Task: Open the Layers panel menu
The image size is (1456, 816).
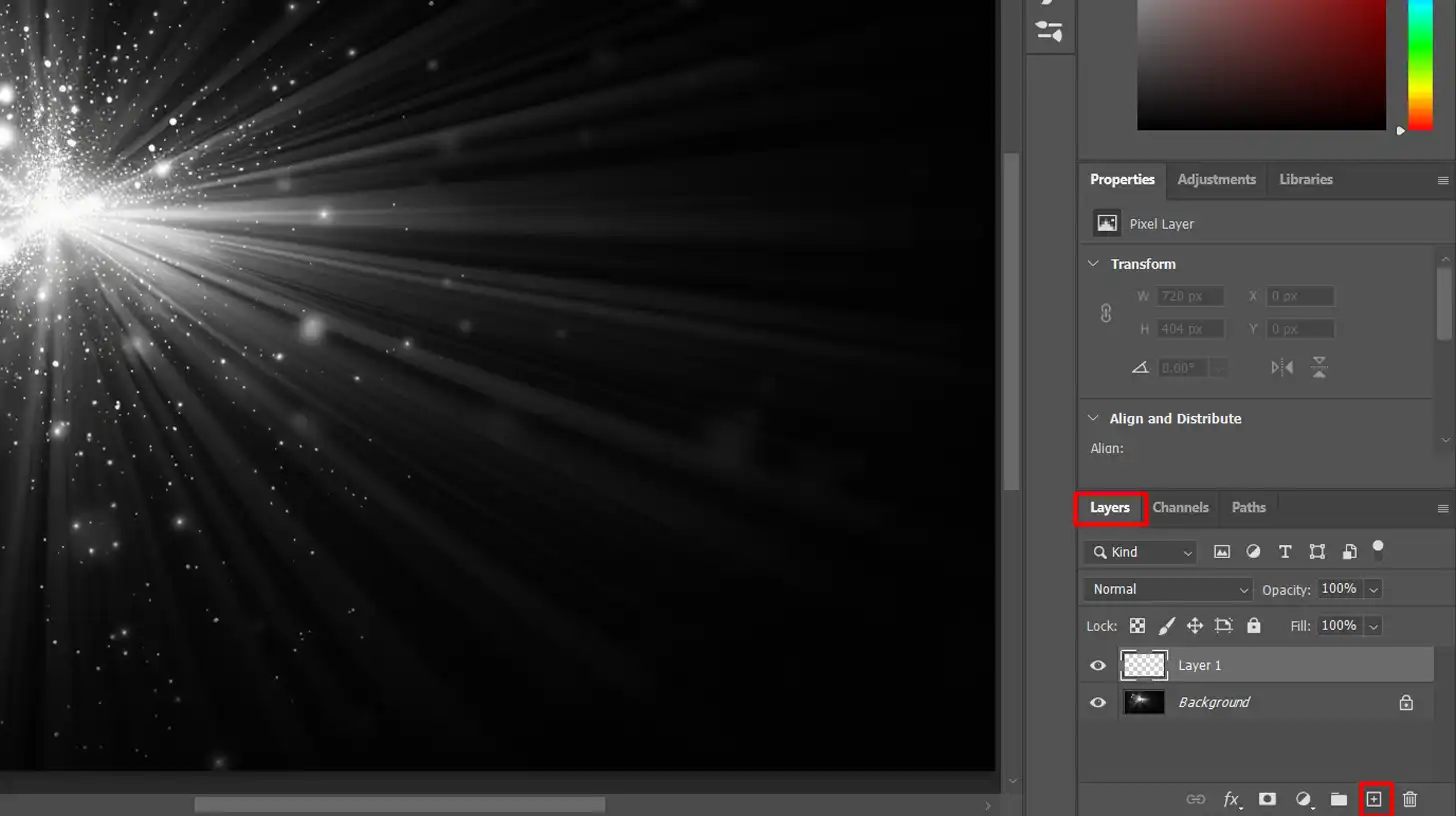Action: click(x=1442, y=508)
